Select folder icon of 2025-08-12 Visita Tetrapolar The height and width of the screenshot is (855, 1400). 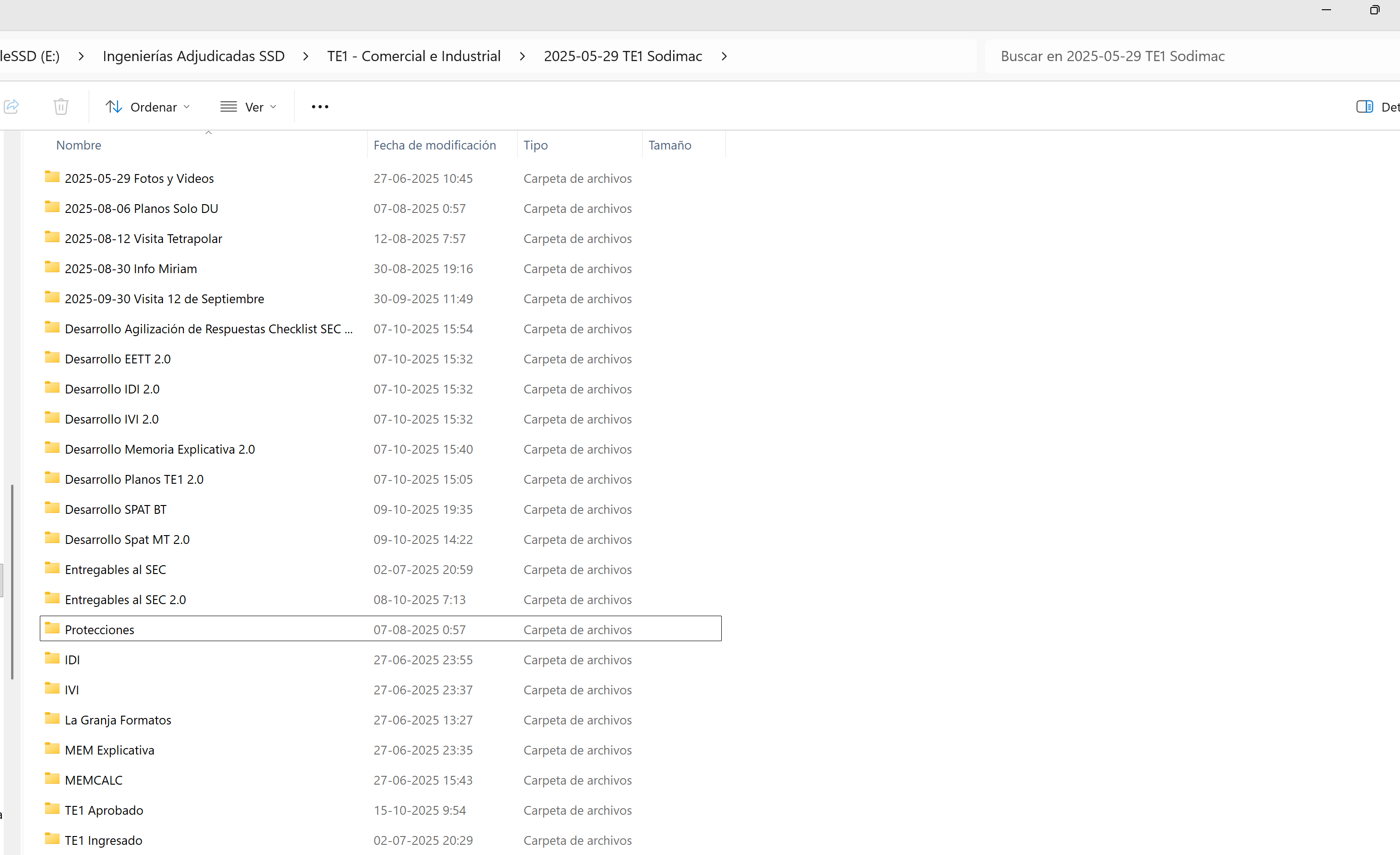pos(52,237)
